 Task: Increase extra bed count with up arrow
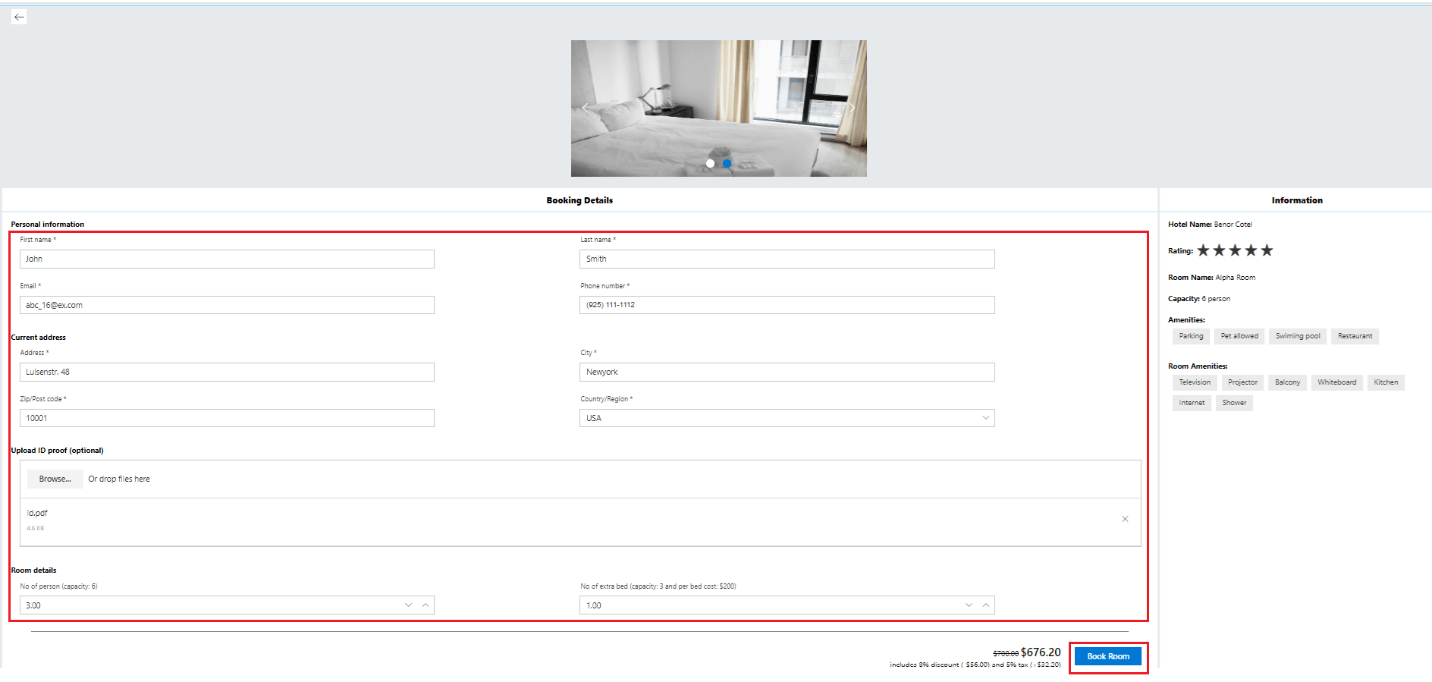(986, 605)
